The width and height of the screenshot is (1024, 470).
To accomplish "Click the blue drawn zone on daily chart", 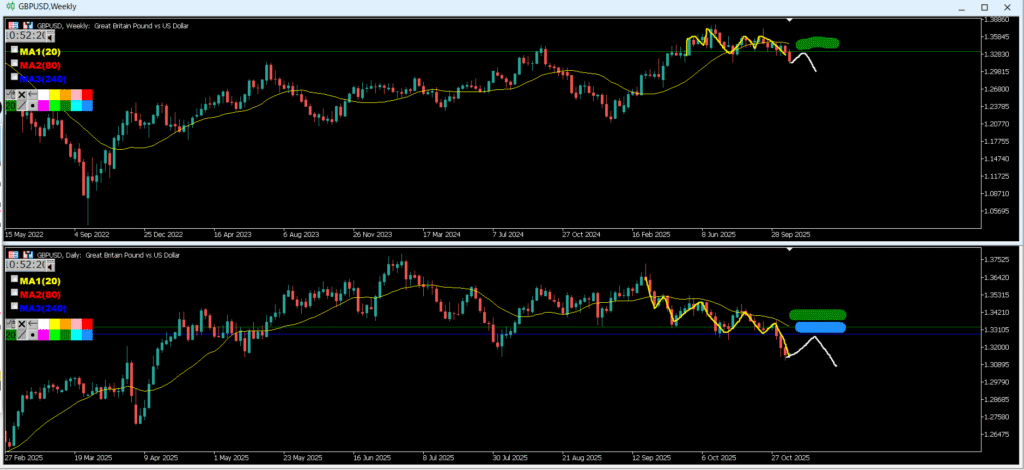I will pyautogui.click(x=817, y=327).
